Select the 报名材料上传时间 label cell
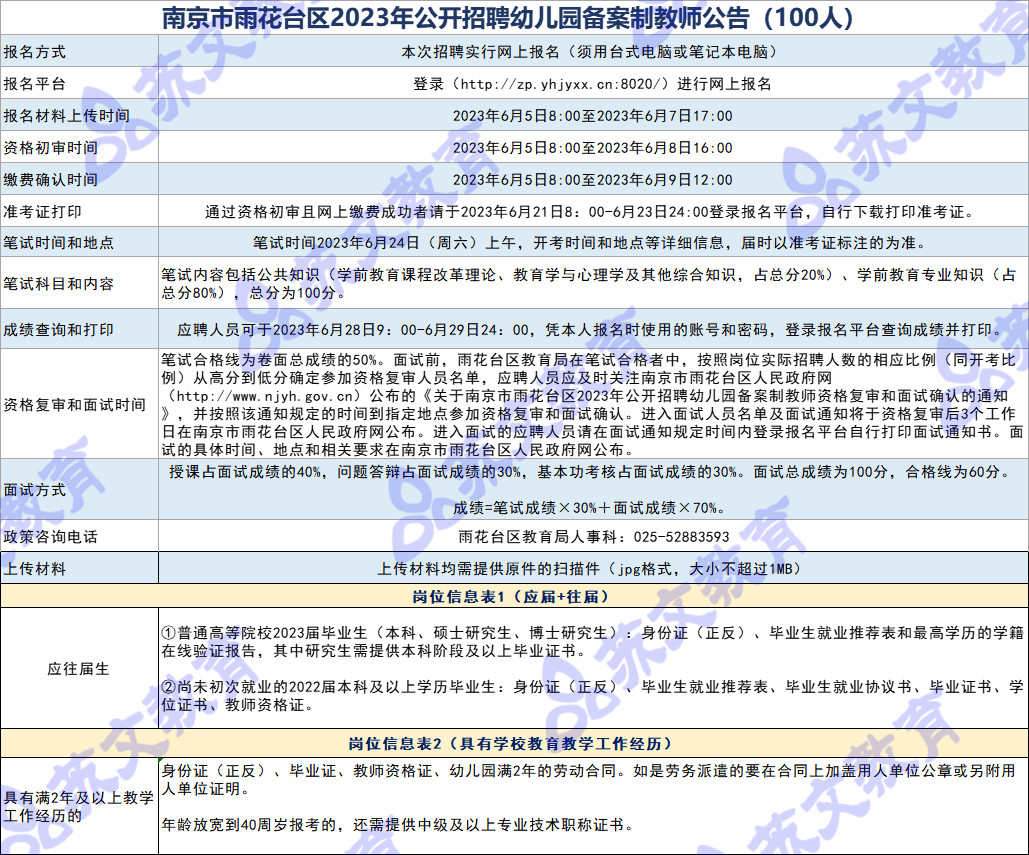This screenshot has width=1029, height=855. (x=79, y=115)
